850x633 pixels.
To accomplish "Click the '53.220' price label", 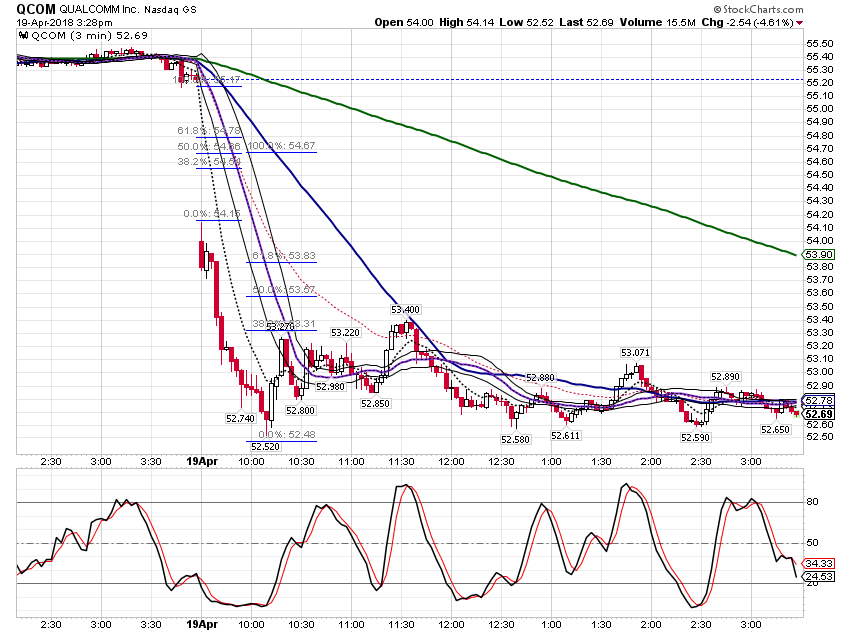I will (345, 332).
